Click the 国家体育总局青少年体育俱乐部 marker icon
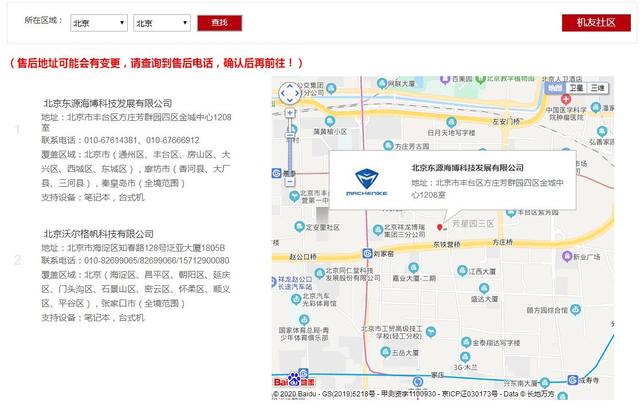640x417 pixels. coord(304,320)
